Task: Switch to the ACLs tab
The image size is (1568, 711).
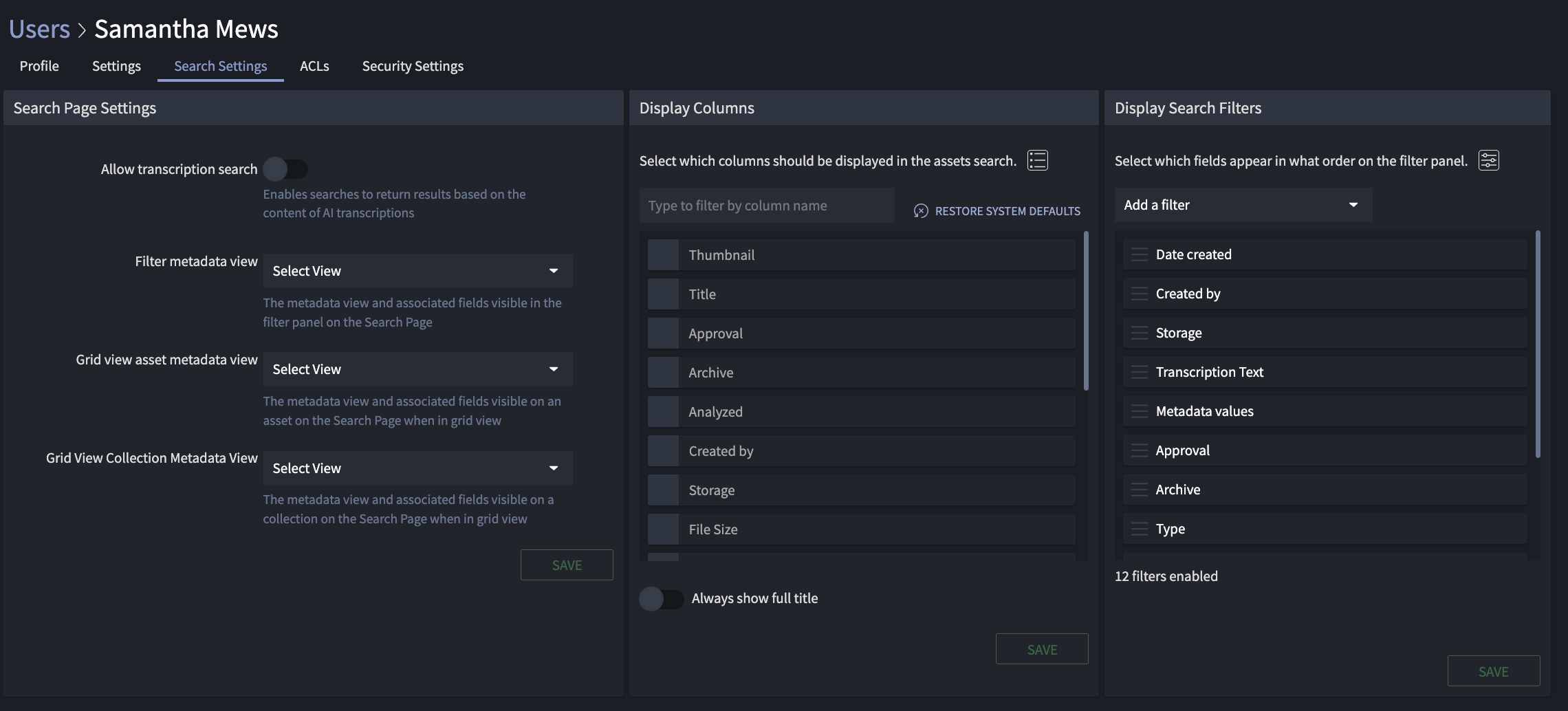Action: [x=314, y=66]
